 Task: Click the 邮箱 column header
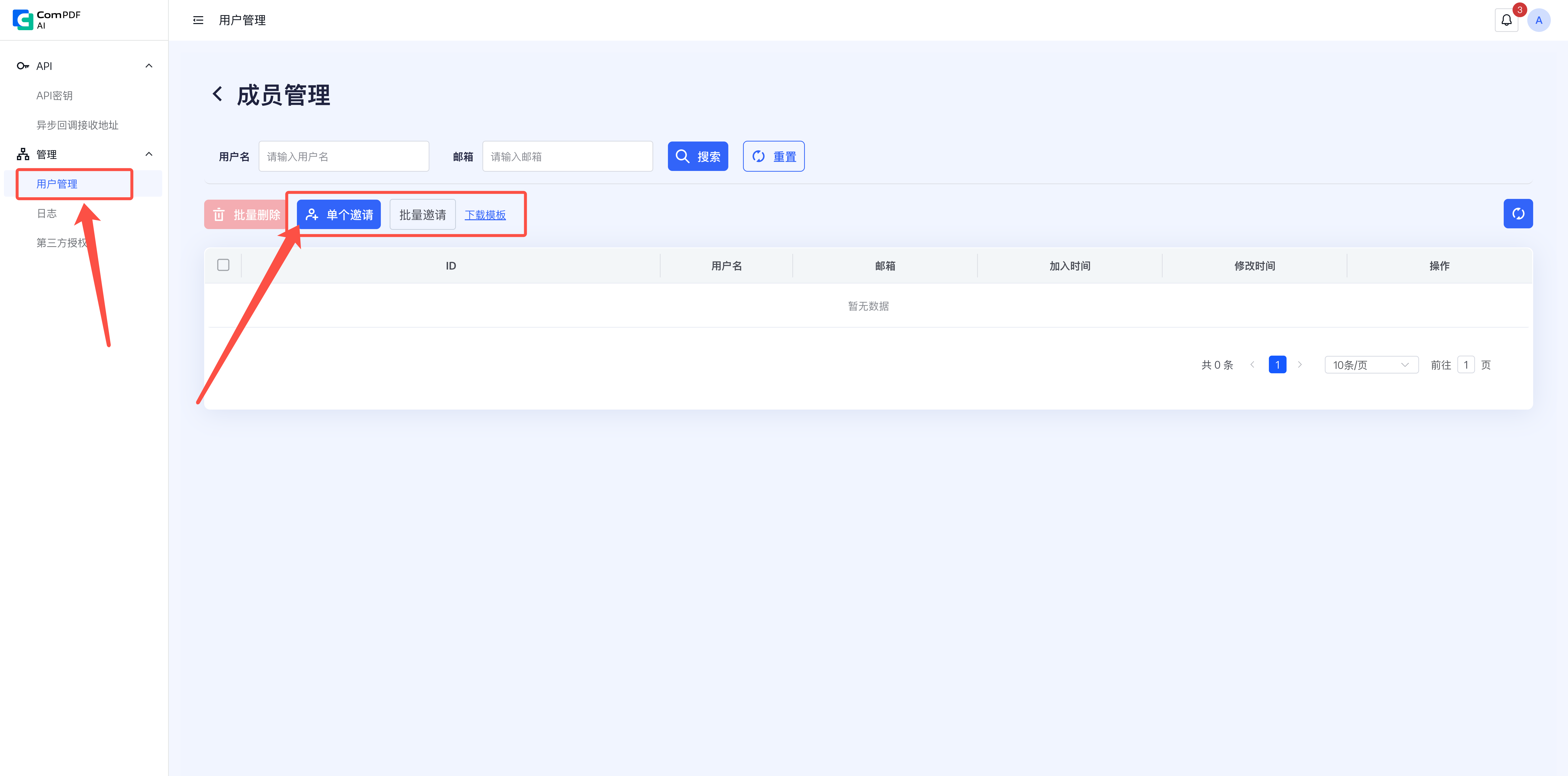(885, 266)
